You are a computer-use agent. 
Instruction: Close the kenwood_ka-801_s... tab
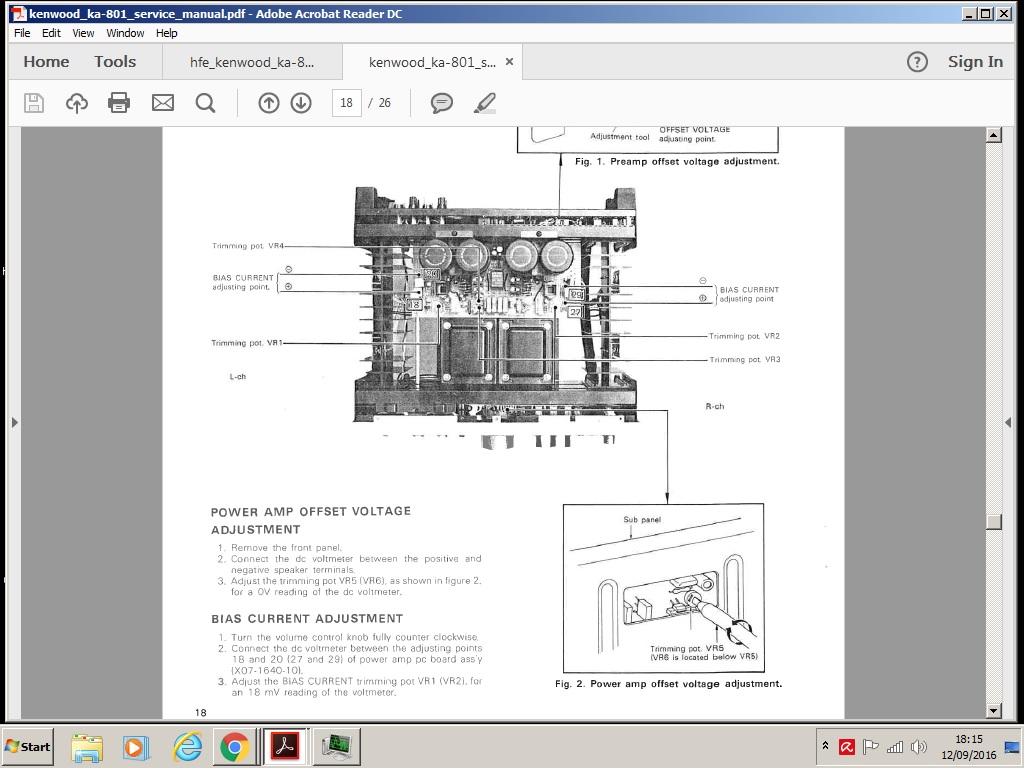509,61
